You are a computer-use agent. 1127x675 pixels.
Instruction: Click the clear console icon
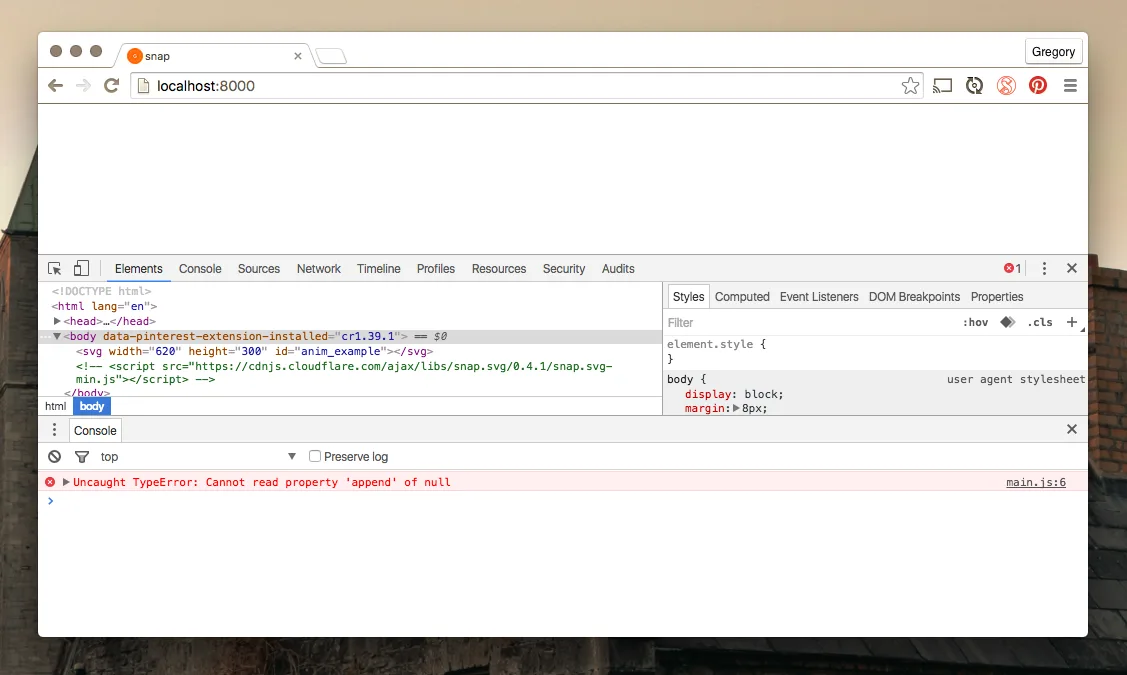pos(55,457)
